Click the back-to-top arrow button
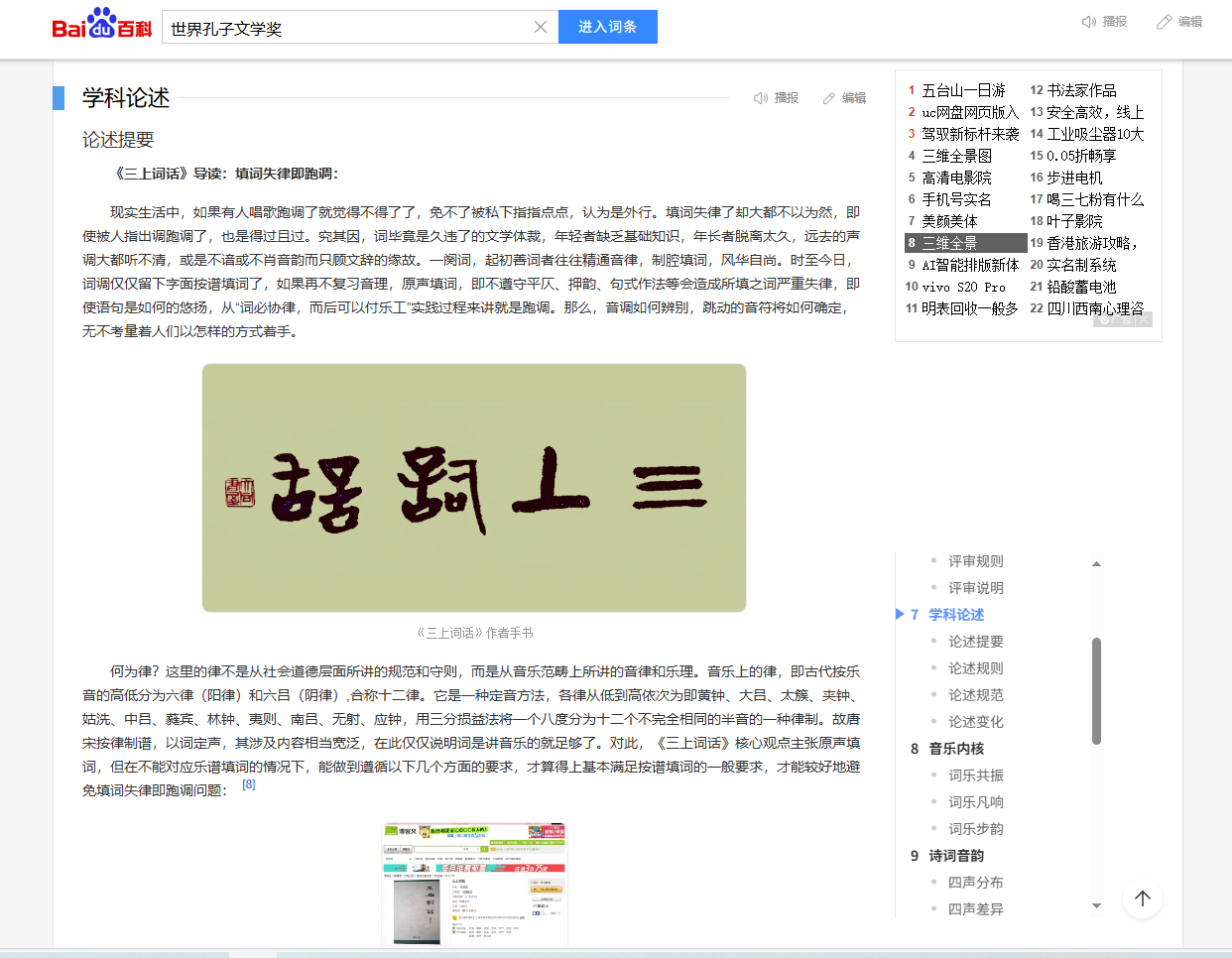This screenshot has width=1232, height=958. tap(1142, 898)
